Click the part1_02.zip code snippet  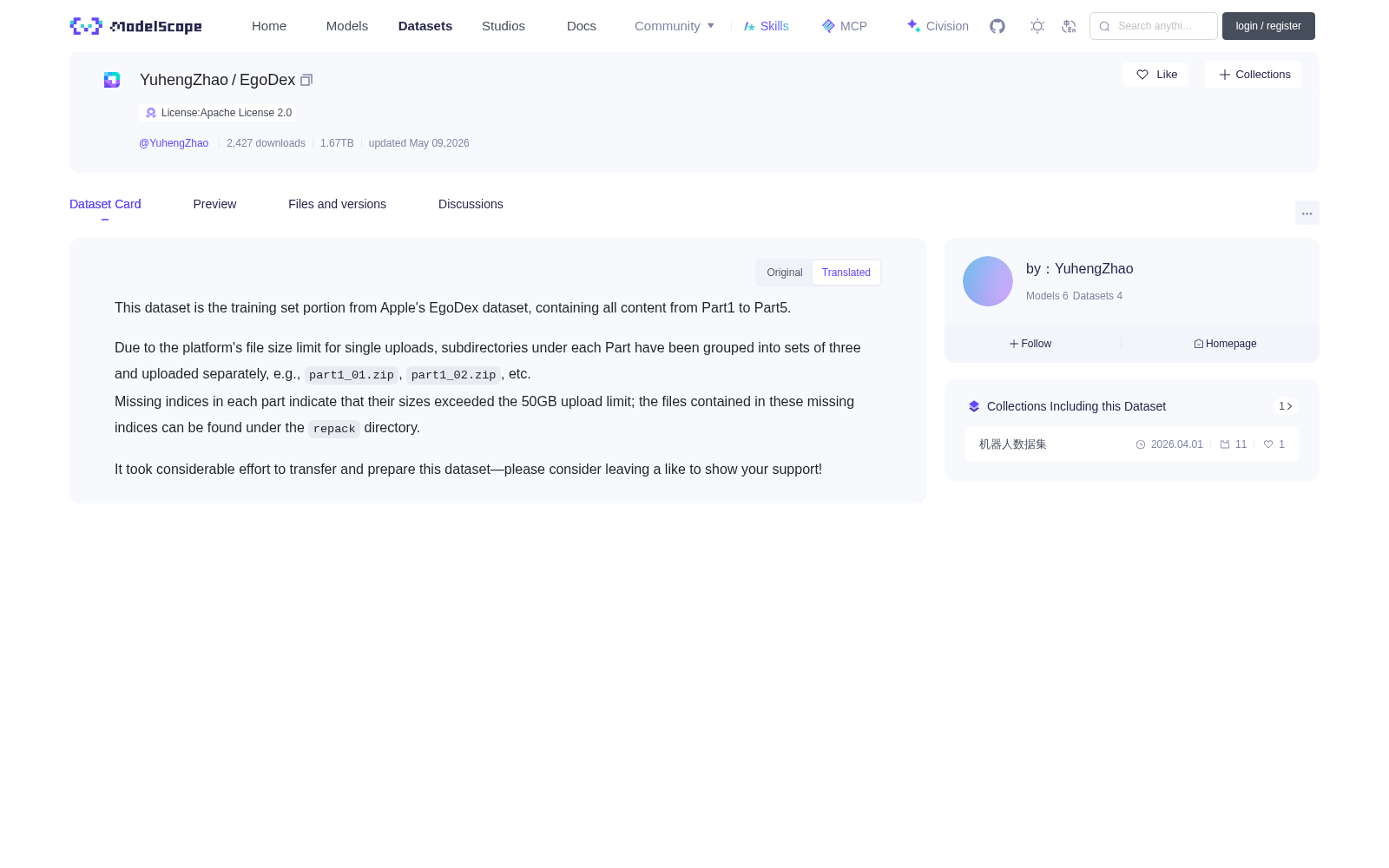click(x=453, y=375)
